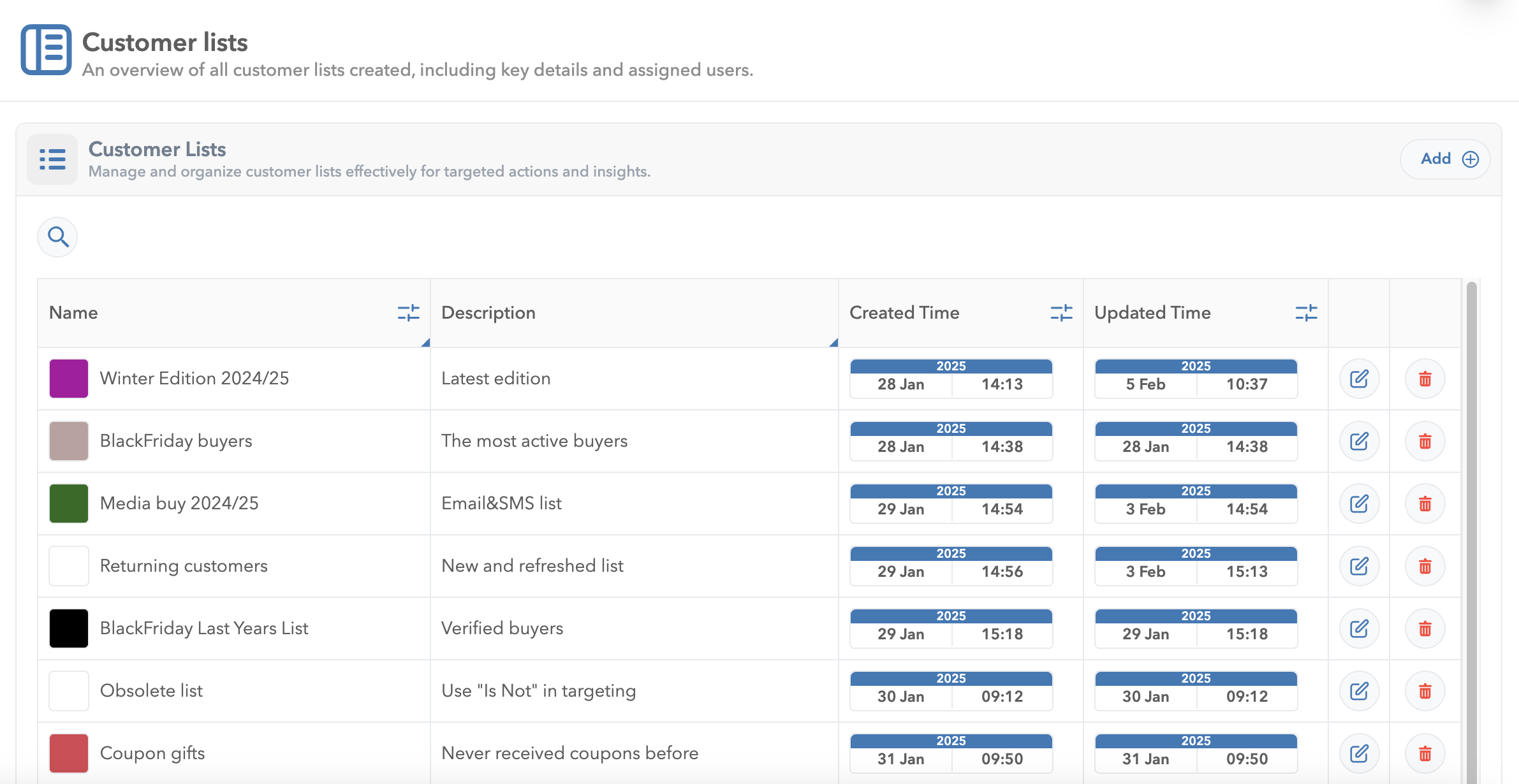Delete the BlackFriday Last Years List

click(1425, 628)
